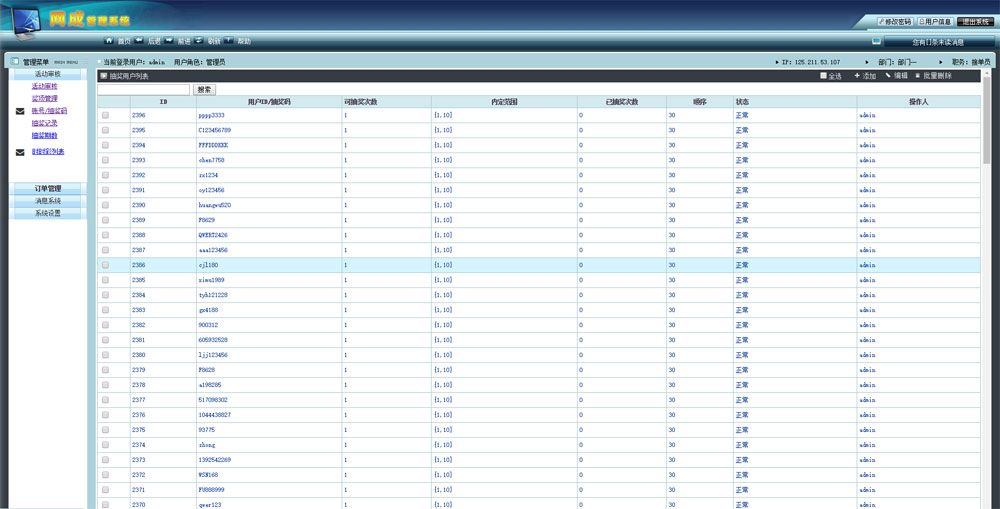This screenshot has height=509, width=1000.
Task: Open 抽奖记录 in the sidebar menu
Action: [44, 123]
